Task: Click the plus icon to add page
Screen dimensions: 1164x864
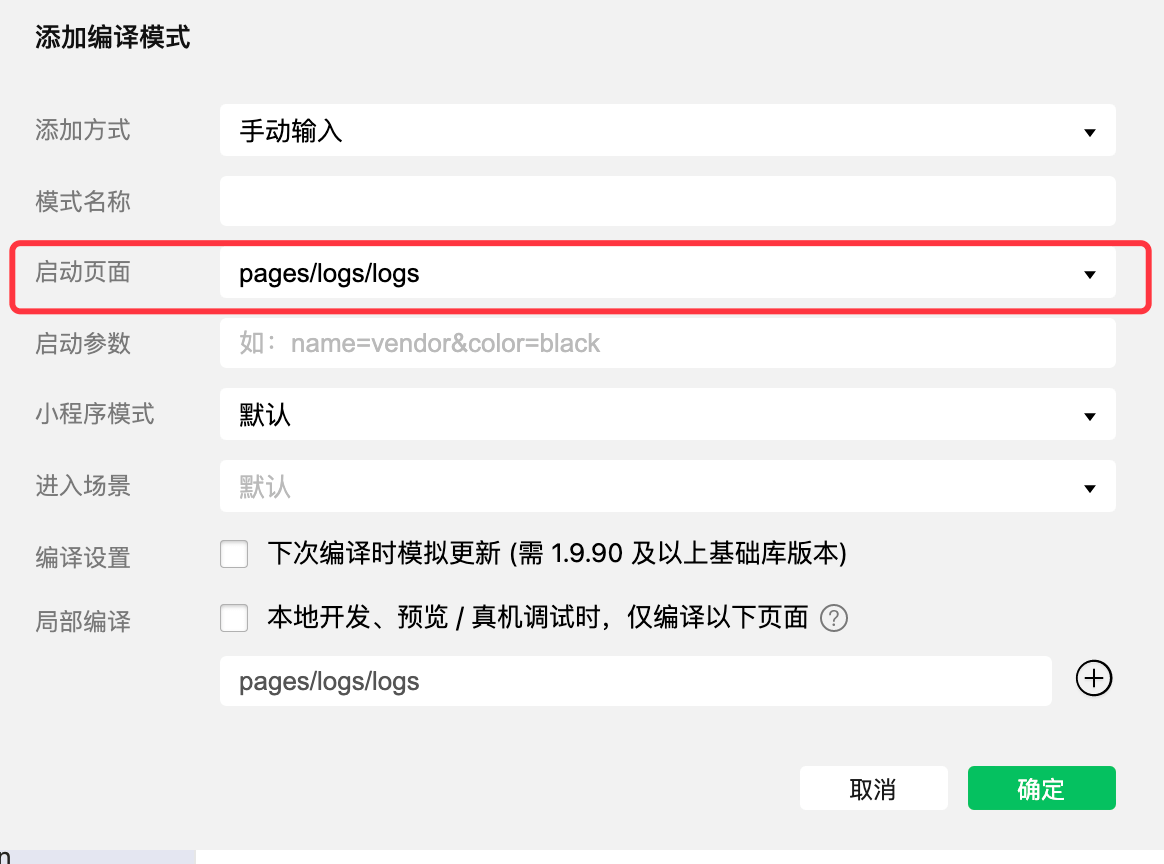Action: (1093, 678)
